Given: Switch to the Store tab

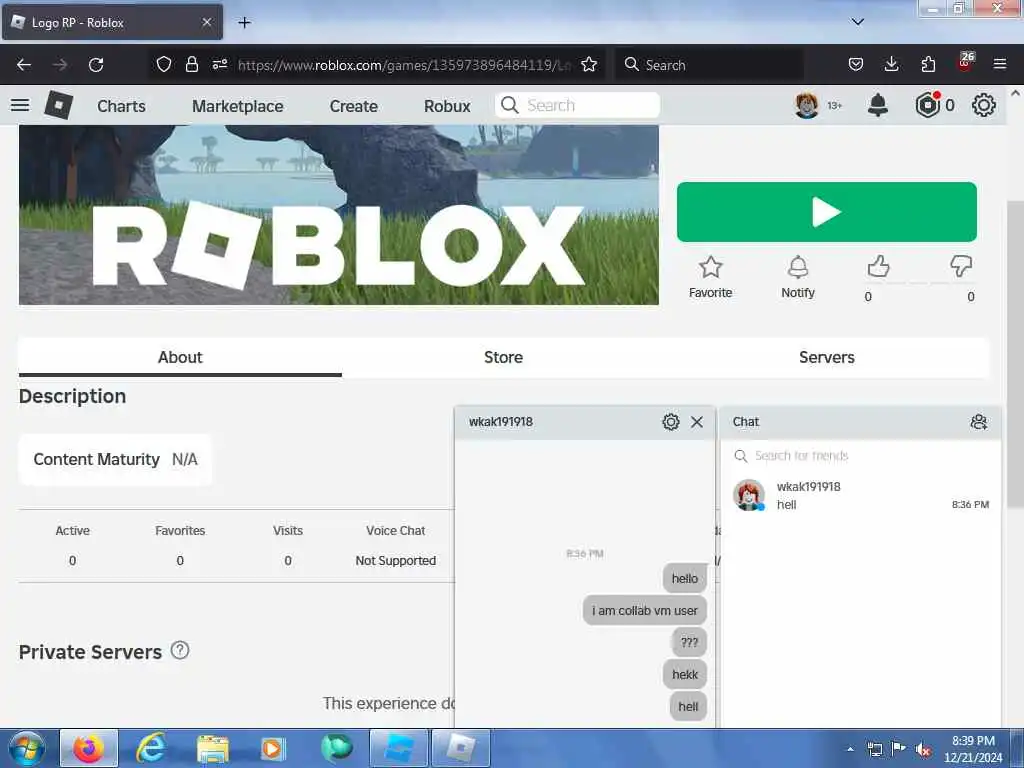Looking at the screenshot, I should (x=504, y=357).
